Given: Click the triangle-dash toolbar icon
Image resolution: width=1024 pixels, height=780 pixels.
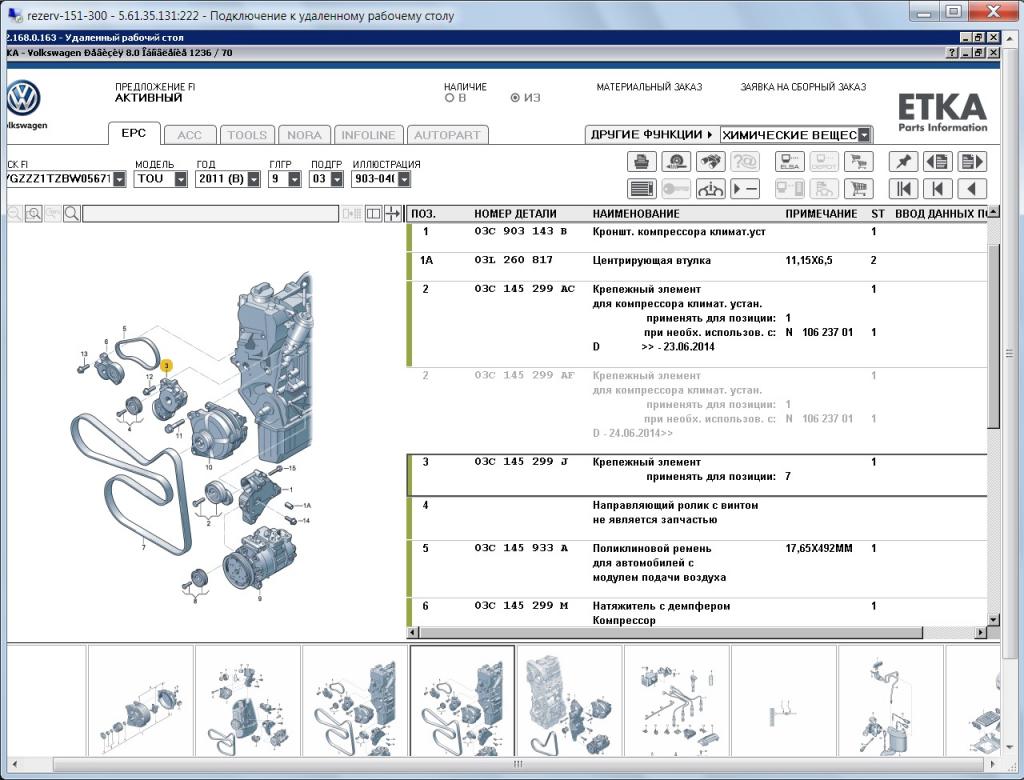Looking at the screenshot, I should click(x=745, y=189).
